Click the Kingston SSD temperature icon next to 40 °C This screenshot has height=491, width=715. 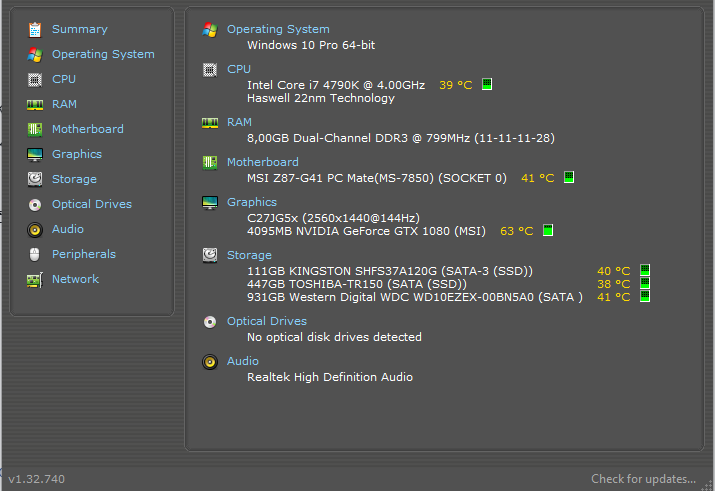(645, 270)
